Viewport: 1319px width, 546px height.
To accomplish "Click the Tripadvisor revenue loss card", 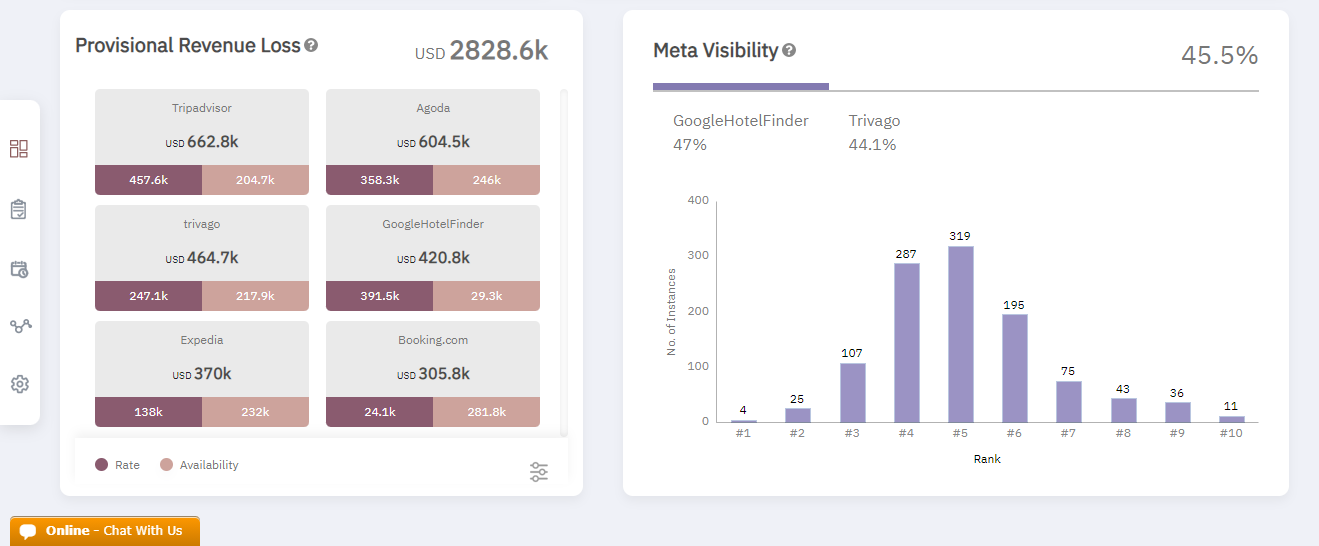I will (x=202, y=127).
